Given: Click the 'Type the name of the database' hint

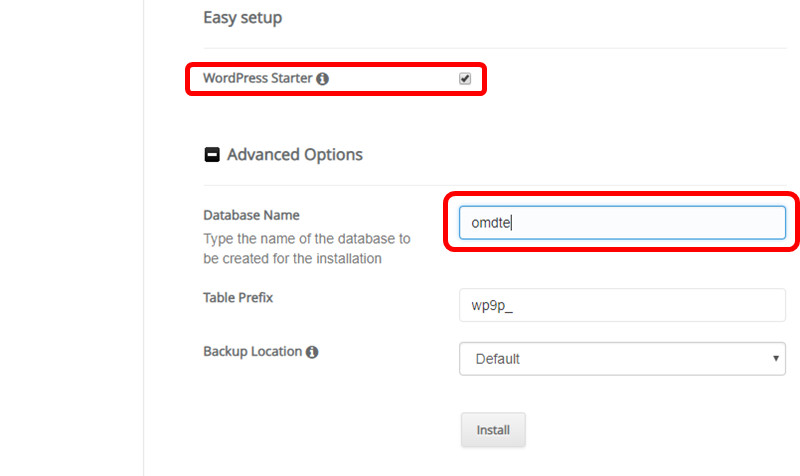Looking at the screenshot, I should pyautogui.click(x=307, y=239).
